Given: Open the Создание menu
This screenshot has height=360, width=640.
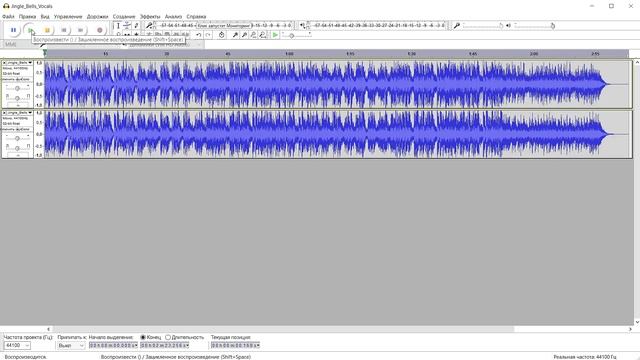Looking at the screenshot, I should (124, 17).
